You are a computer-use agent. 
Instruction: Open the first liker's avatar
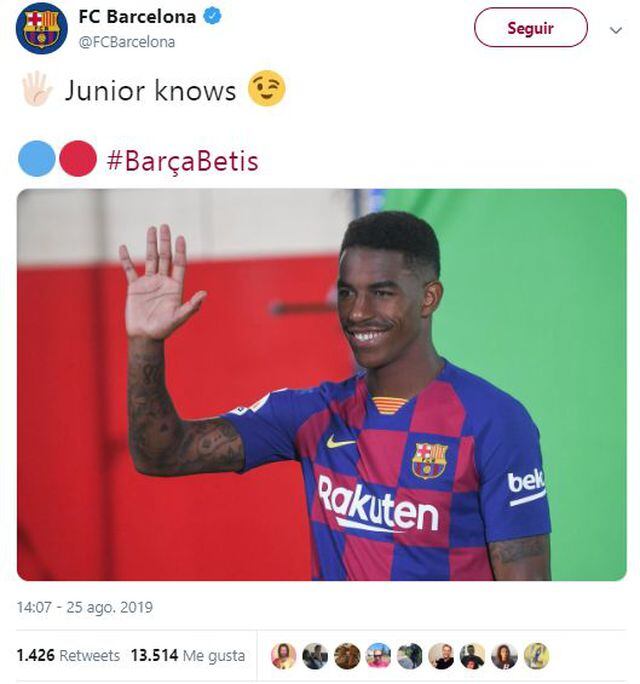(283, 655)
